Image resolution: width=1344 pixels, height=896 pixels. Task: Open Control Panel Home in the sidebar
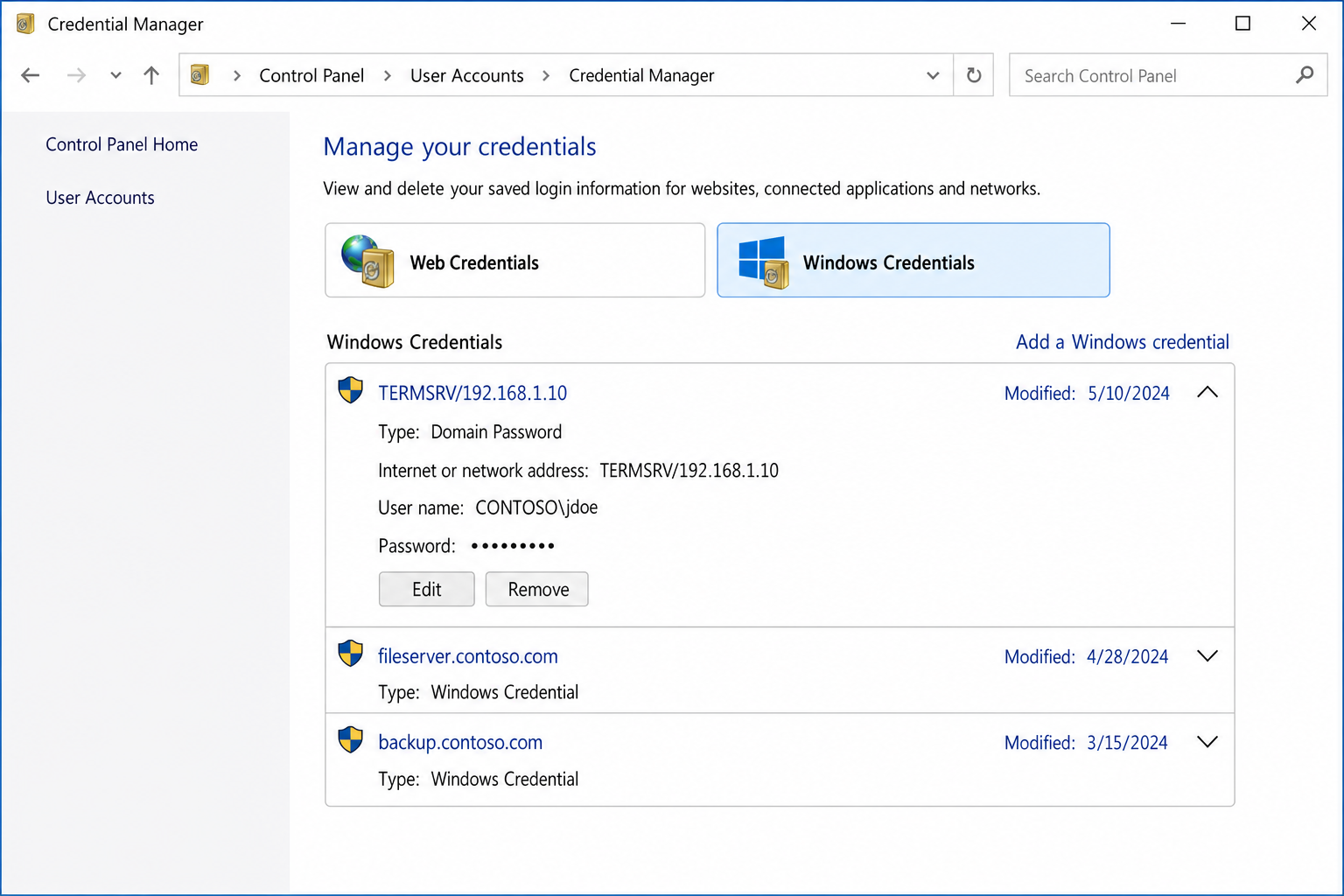(x=122, y=144)
